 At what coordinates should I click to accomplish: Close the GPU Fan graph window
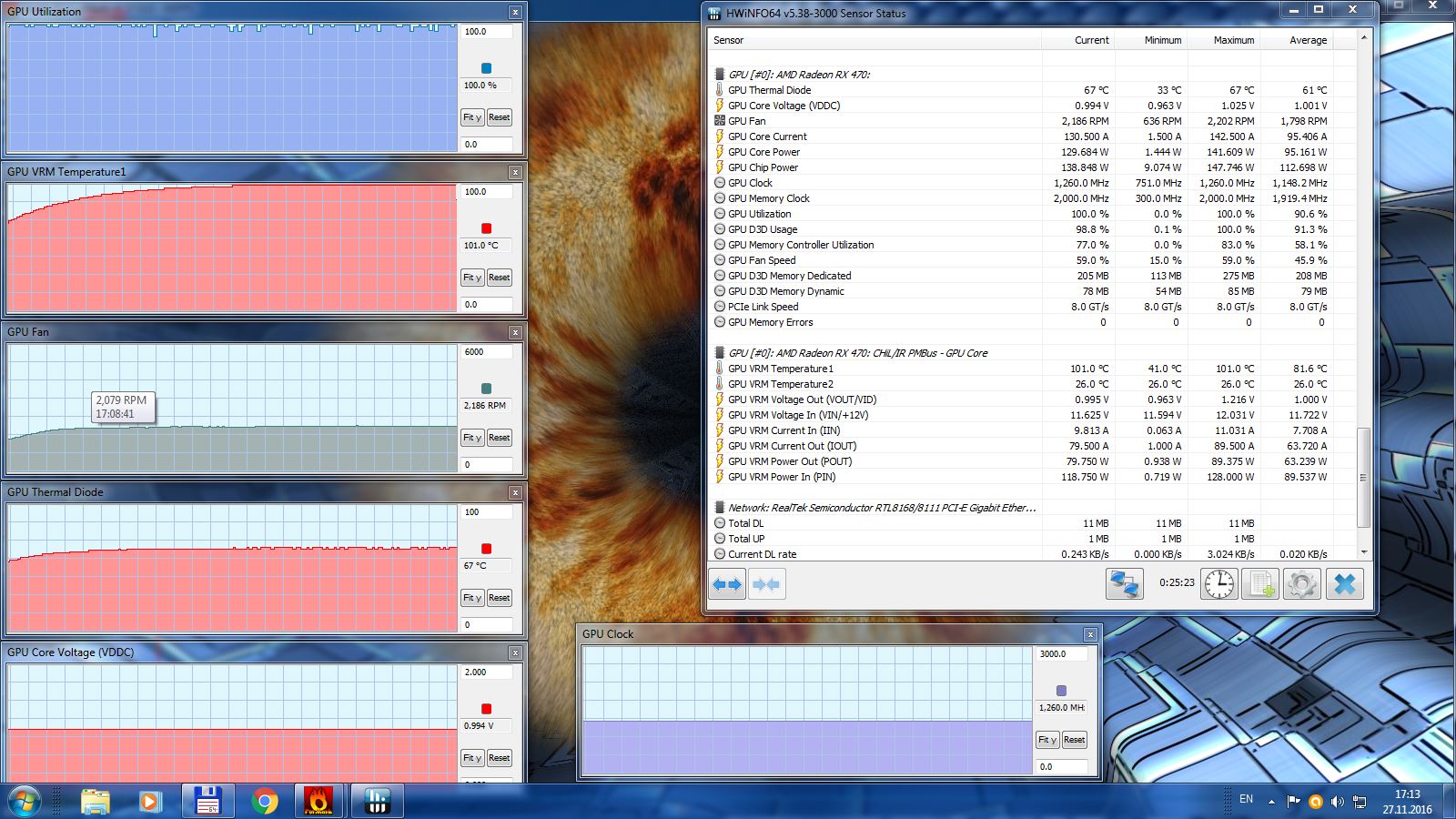coord(515,332)
